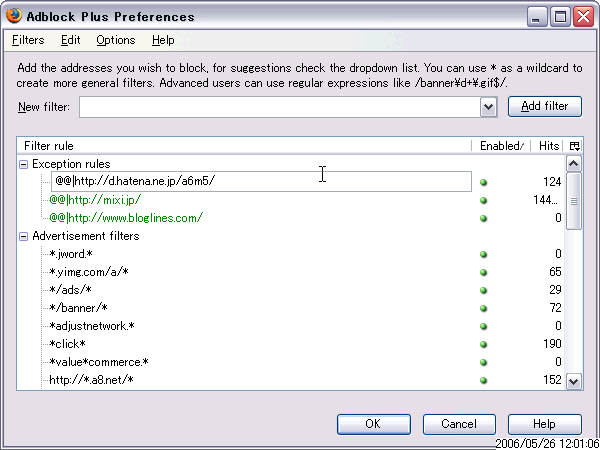The height and width of the screenshot is (450, 600).
Task: Click the Cancel button
Action: pos(459,424)
